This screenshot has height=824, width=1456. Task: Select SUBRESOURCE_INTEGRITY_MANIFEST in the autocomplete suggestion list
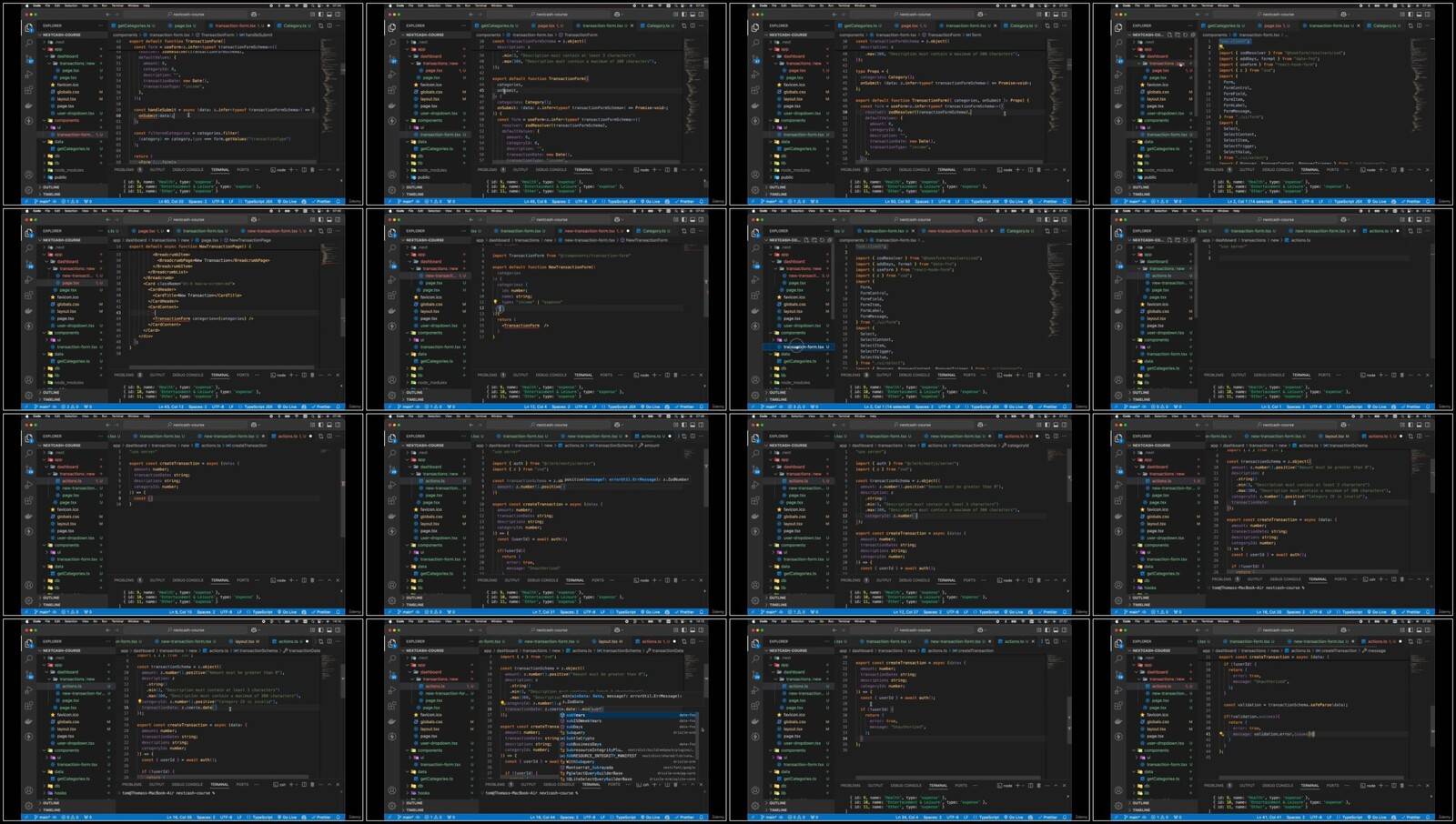[x=629, y=756]
